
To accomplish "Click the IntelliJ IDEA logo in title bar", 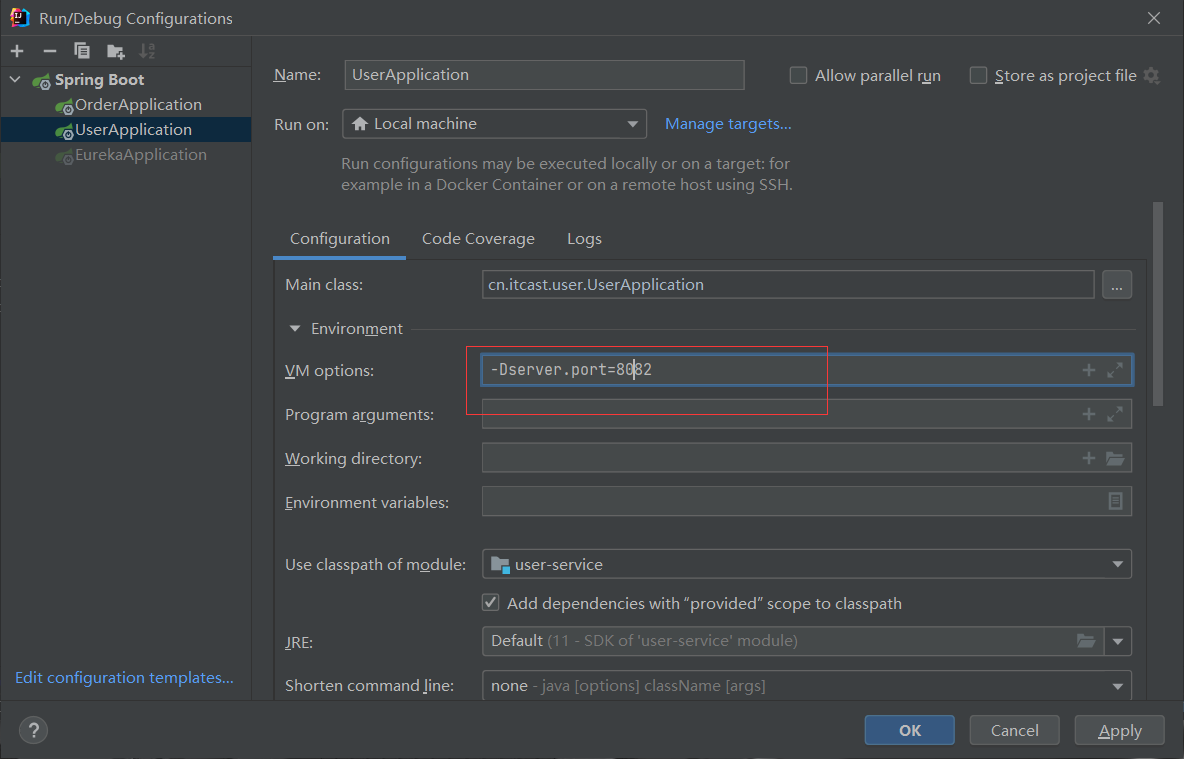I will [x=20, y=17].
